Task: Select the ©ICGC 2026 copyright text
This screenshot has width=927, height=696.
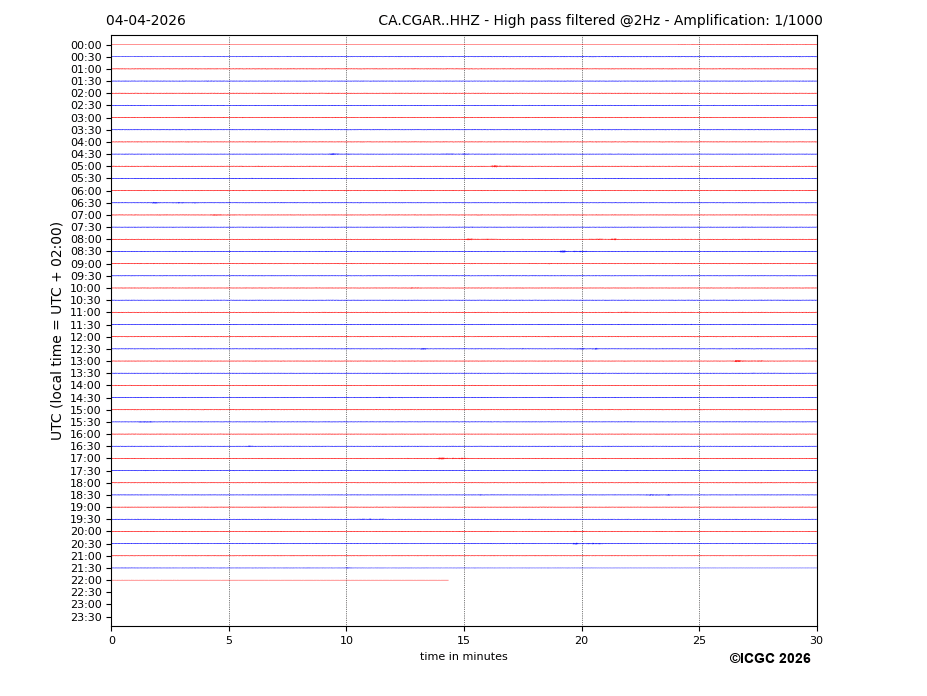Action: 769,658
